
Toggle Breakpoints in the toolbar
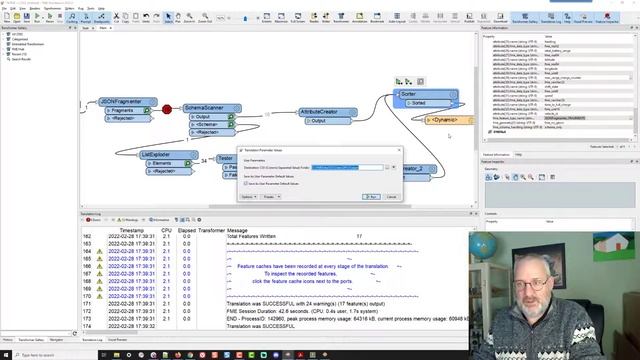point(101,17)
